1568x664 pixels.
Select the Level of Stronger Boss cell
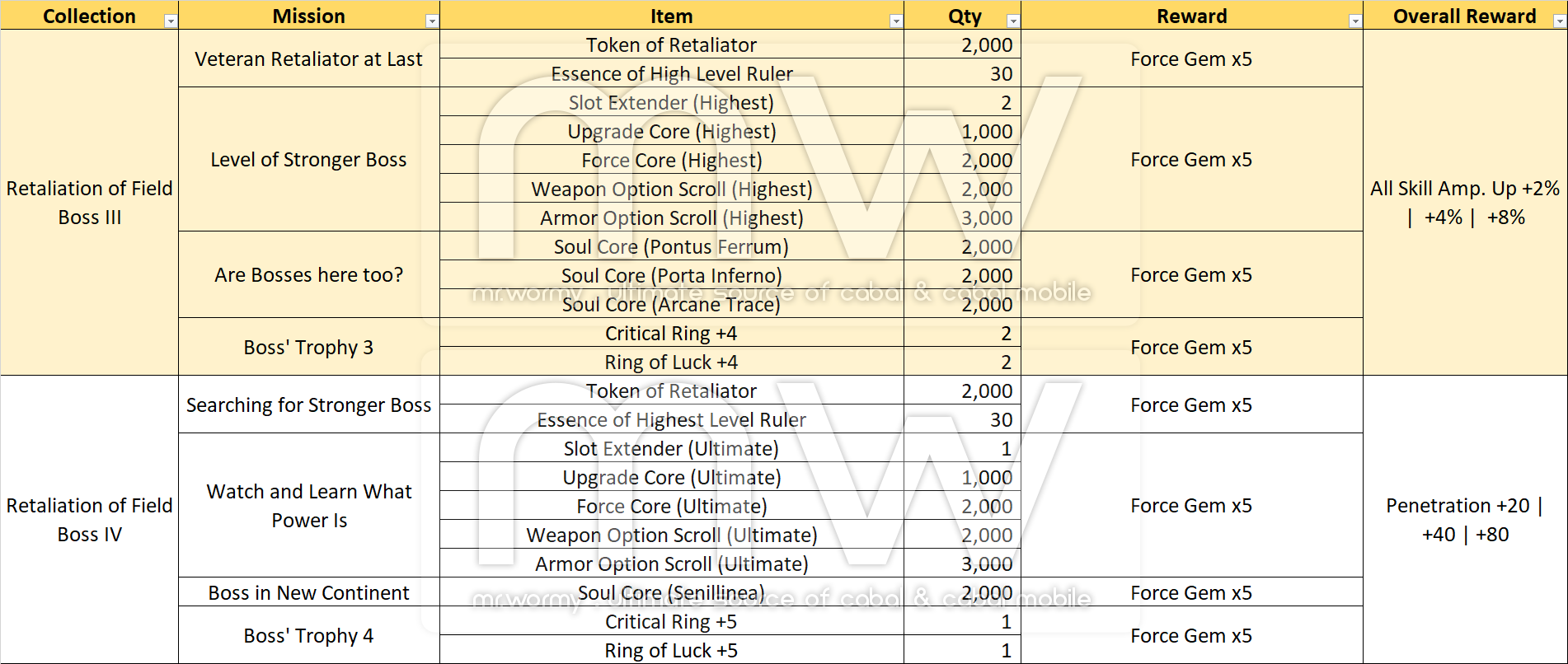click(x=308, y=160)
